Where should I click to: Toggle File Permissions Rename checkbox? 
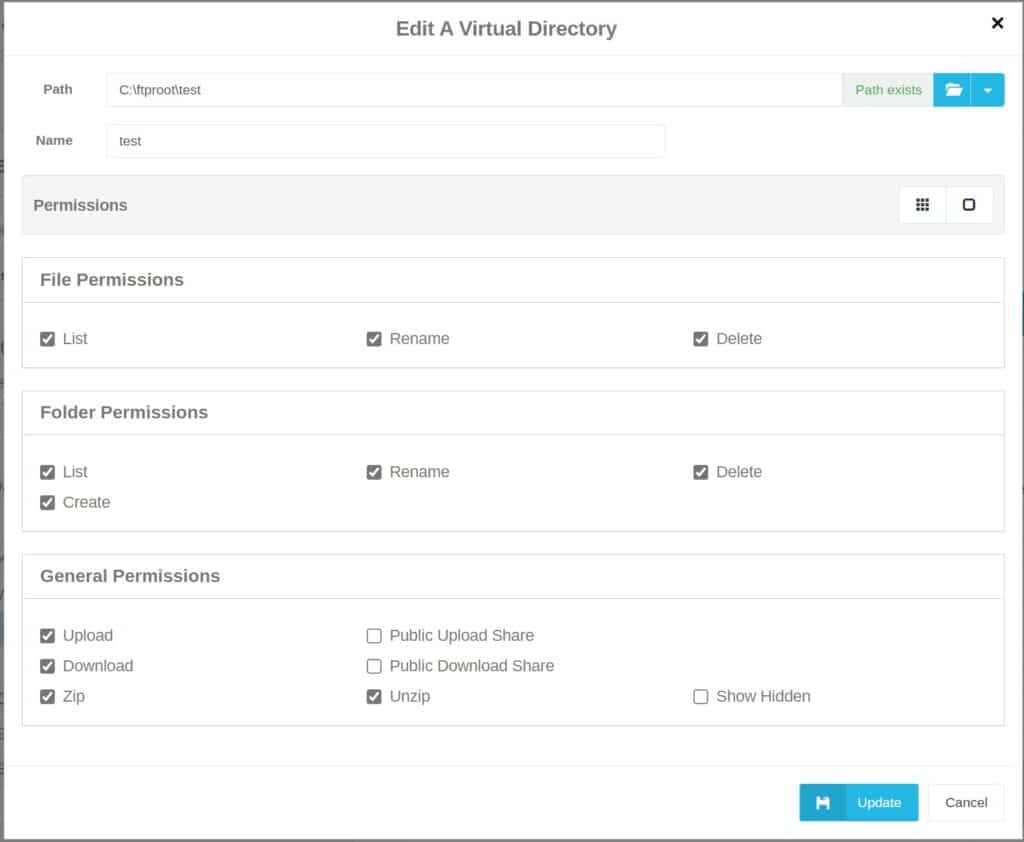tap(374, 339)
